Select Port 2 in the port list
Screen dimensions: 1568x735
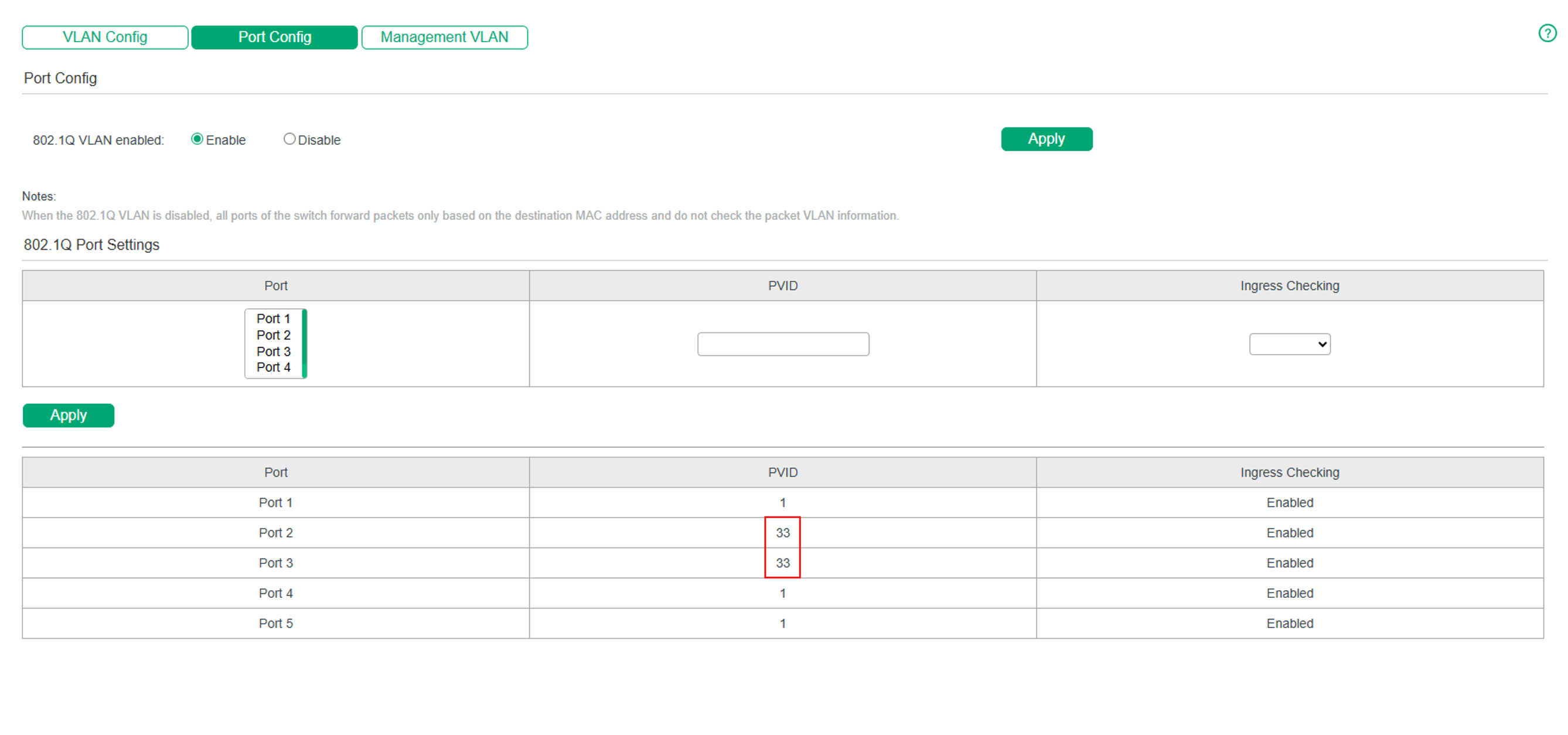[x=273, y=335]
